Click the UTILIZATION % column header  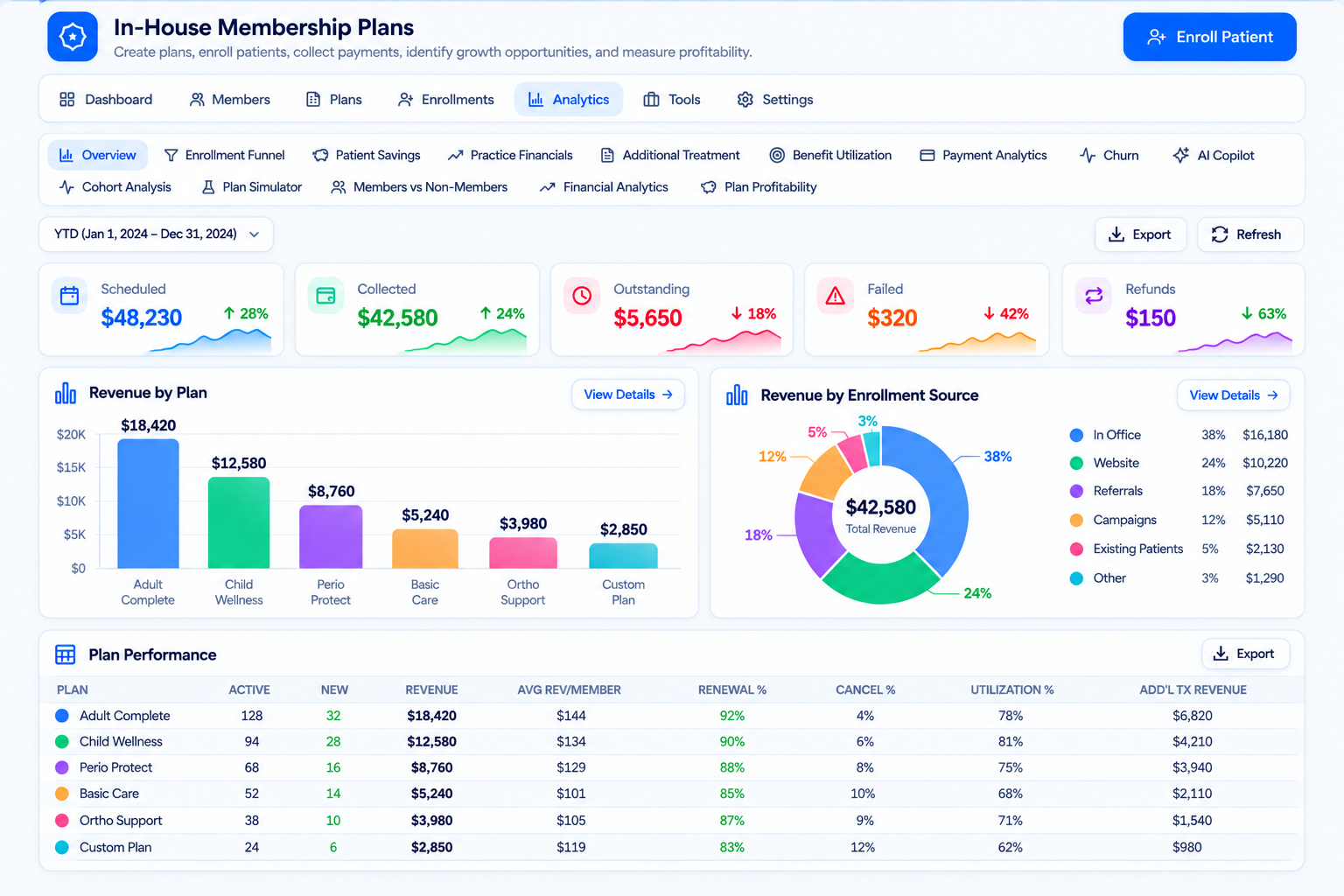1011,690
